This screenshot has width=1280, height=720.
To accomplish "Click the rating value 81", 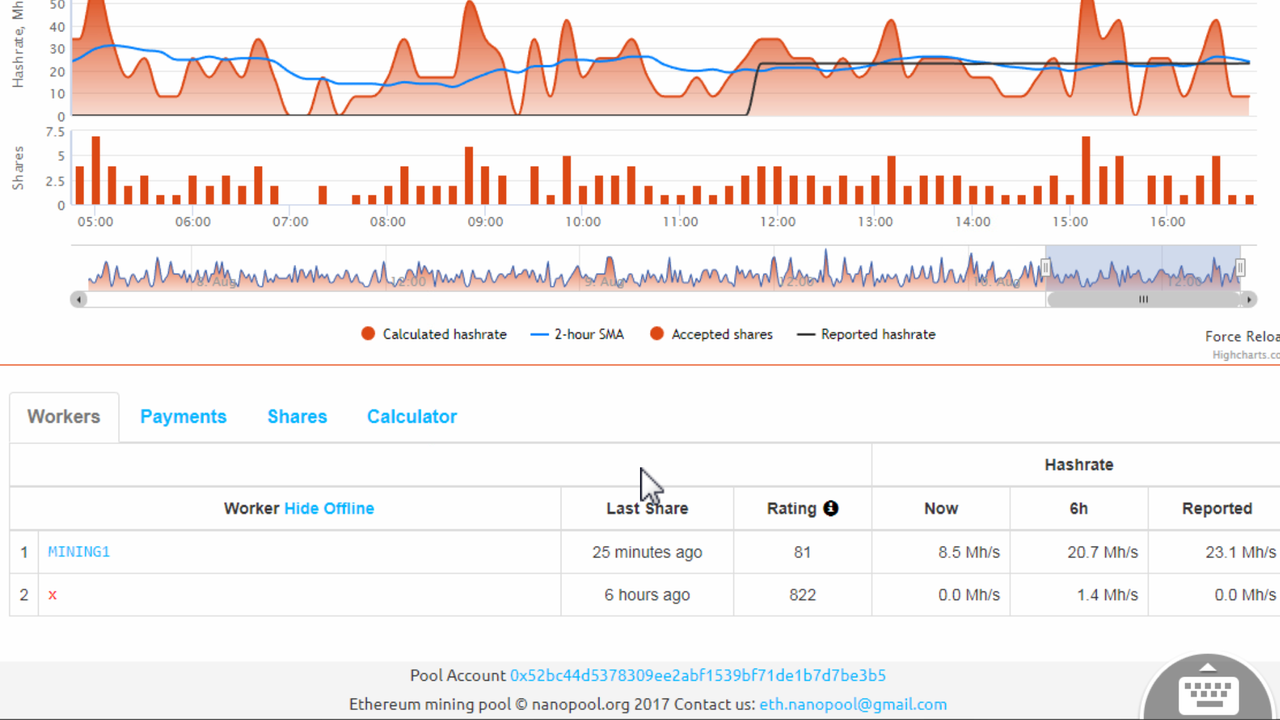I will (x=802, y=552).
